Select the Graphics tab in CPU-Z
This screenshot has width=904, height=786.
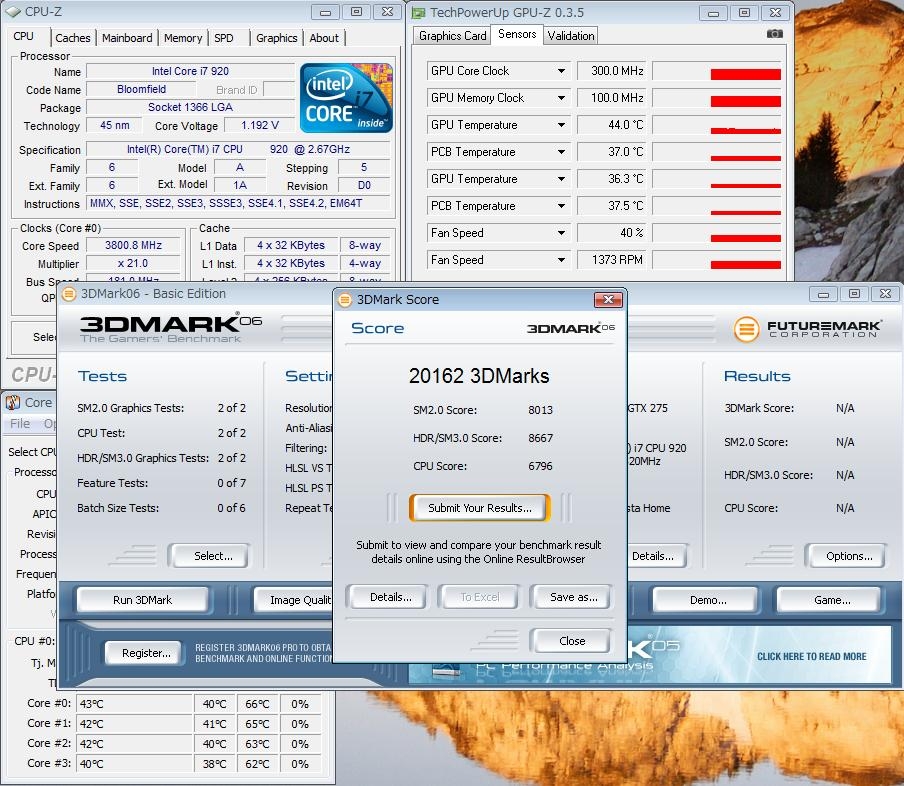pos(277,38)
